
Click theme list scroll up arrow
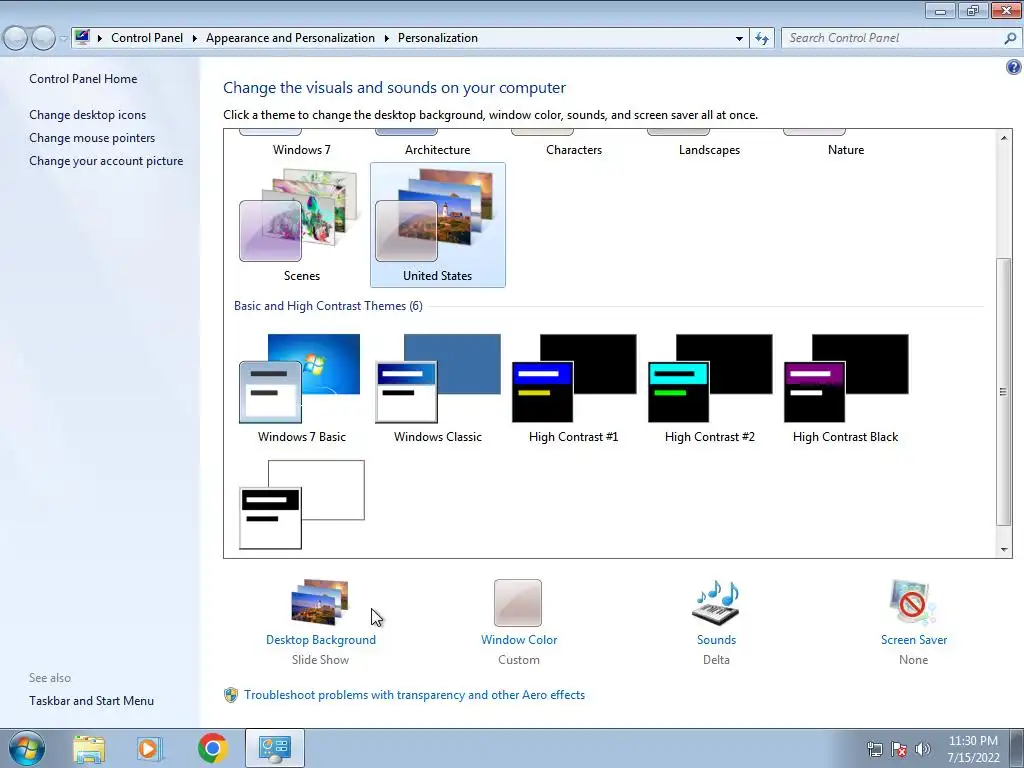click(x=1004, y=138)
